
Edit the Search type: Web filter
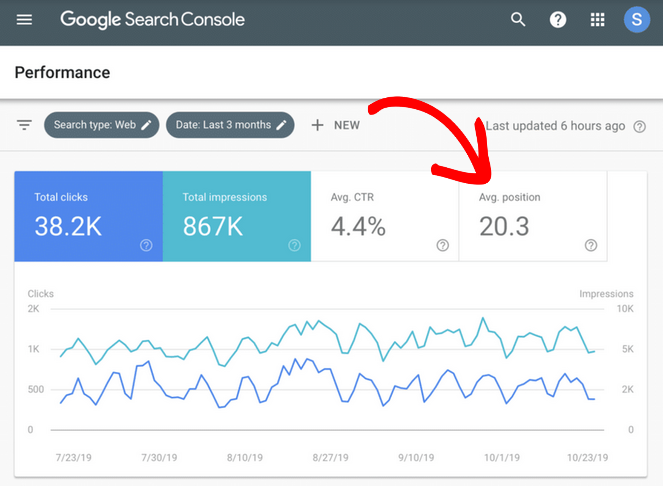(101, 125)
